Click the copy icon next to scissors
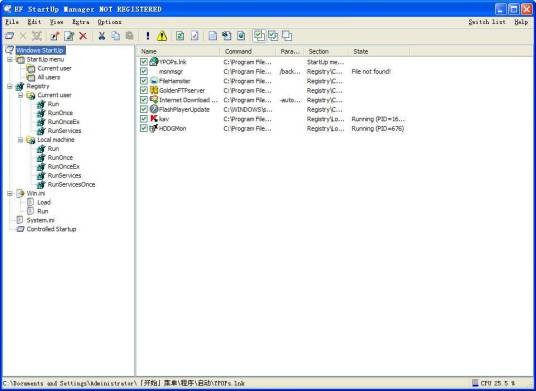The width and height of the screenshot is (536, 391). (x=116, y=36)
